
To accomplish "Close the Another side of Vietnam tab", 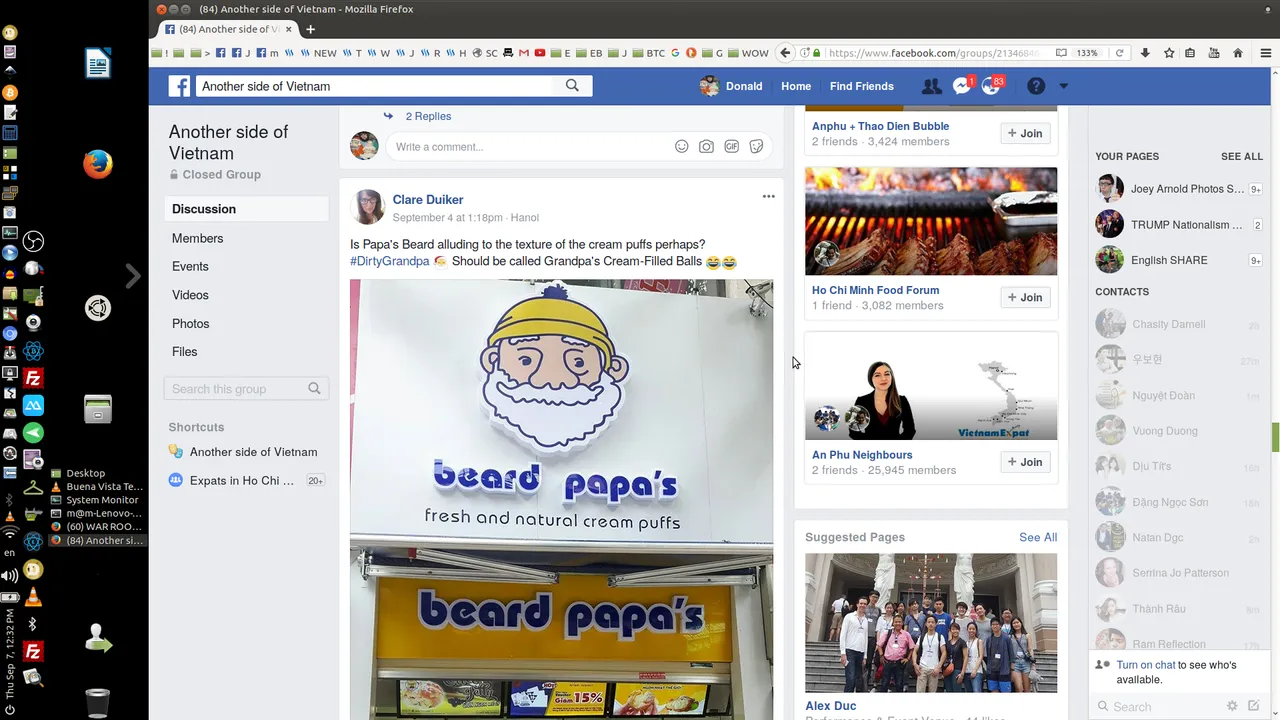I will point(289,29).
